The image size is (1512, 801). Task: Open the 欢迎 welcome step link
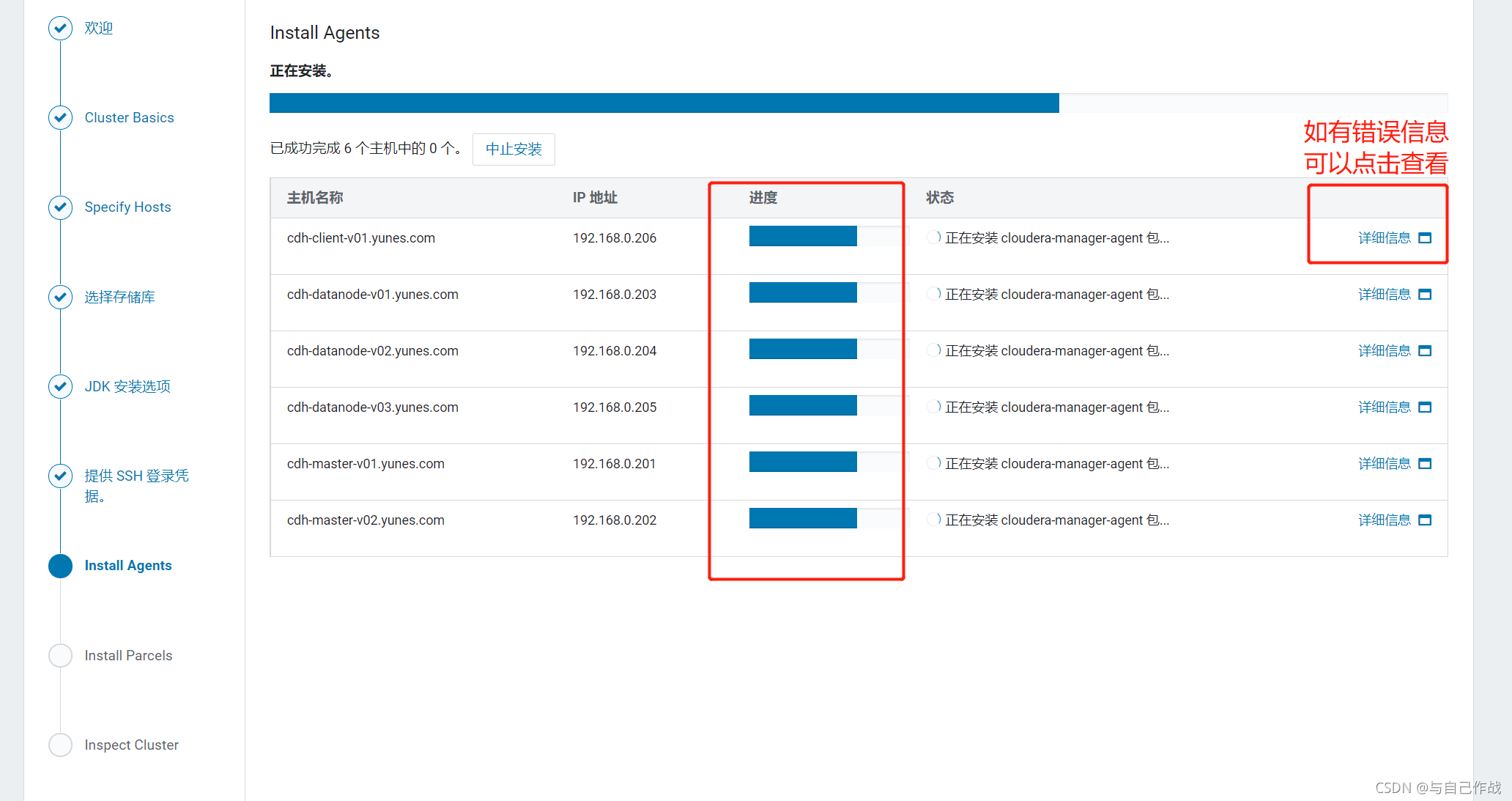[99, 28]
